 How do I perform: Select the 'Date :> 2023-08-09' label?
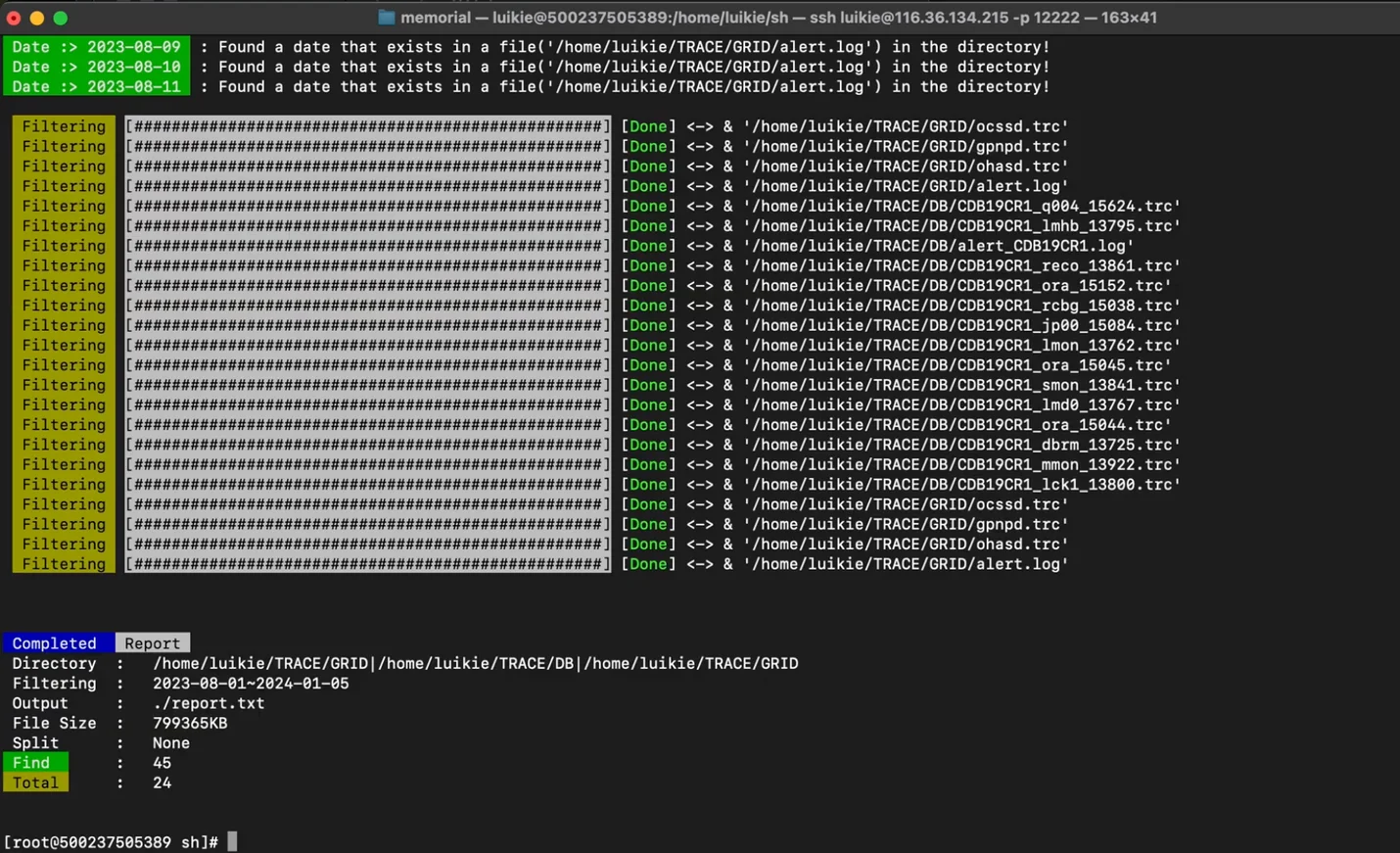point(96,47)
